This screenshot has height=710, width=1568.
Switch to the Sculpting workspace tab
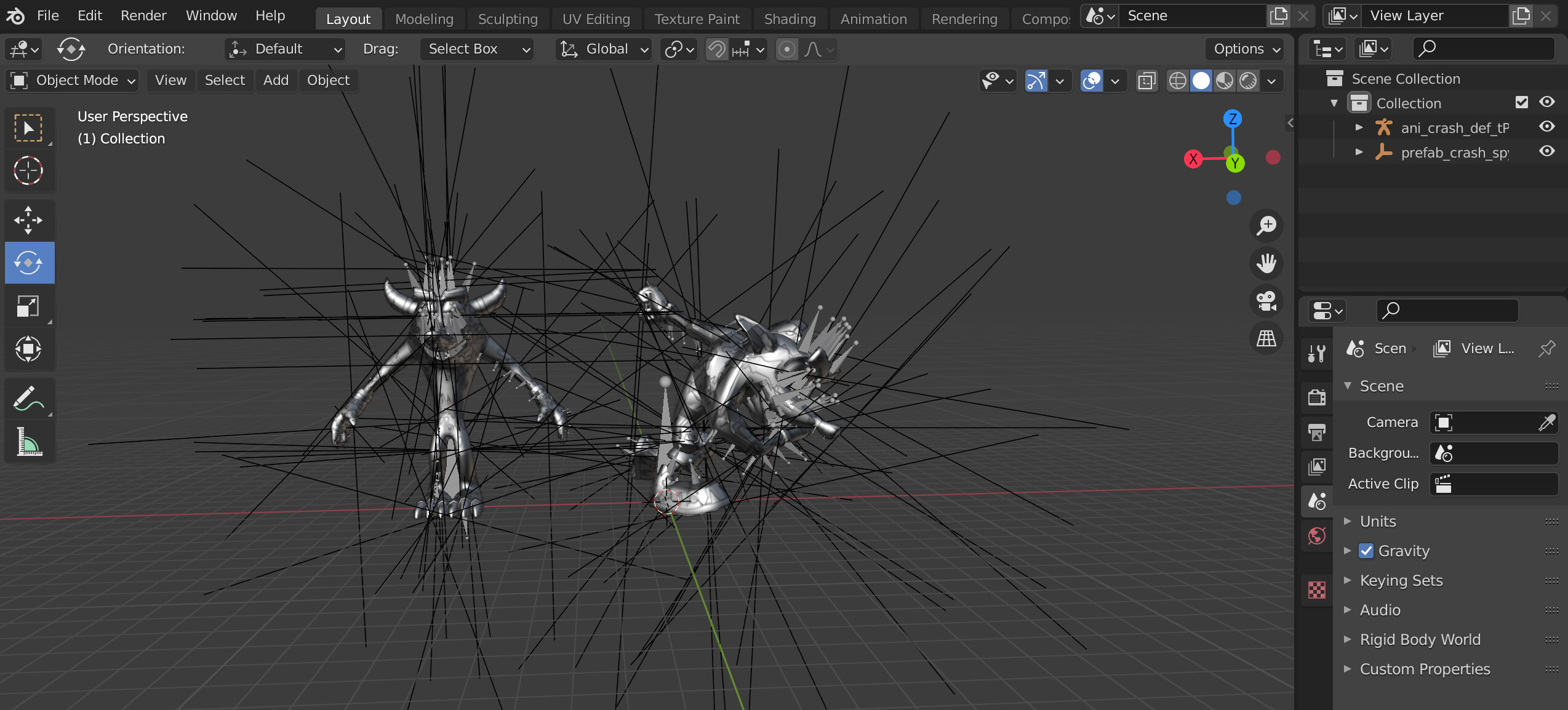coord(508,19)
